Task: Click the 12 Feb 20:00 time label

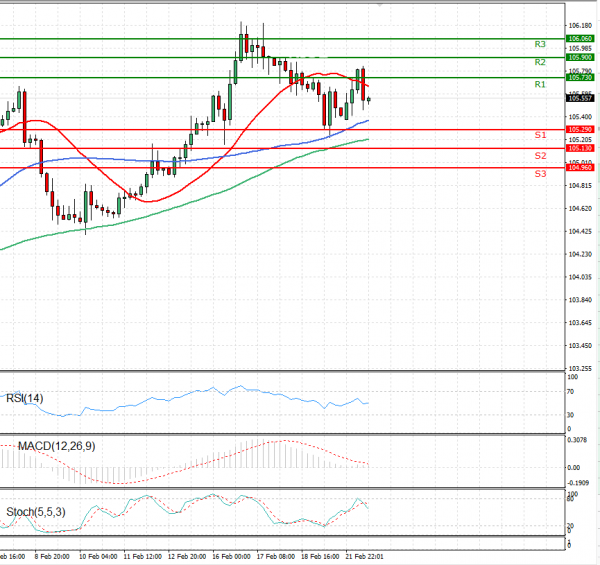Action: coord(187,557)
